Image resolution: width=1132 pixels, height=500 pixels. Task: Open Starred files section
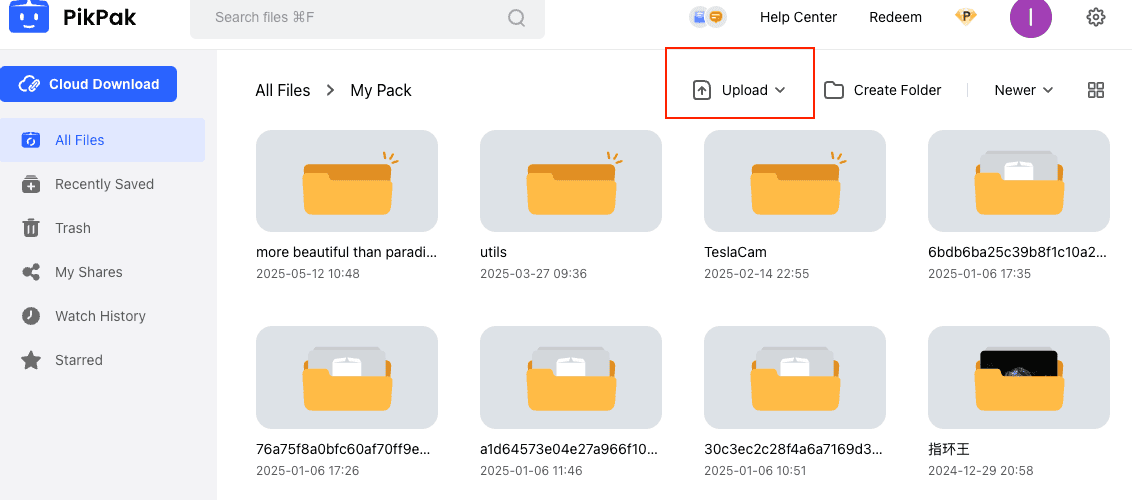coord(103,360)
